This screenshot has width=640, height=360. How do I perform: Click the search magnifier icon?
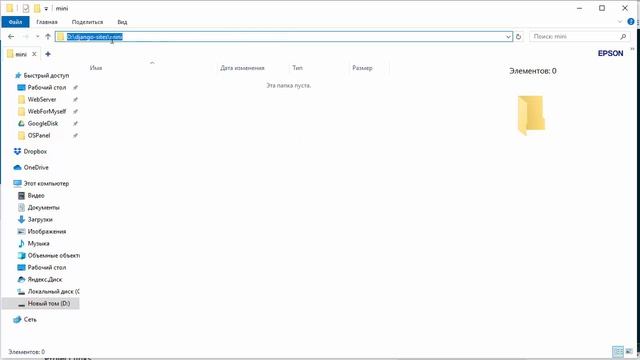click(x=623, y=37)
